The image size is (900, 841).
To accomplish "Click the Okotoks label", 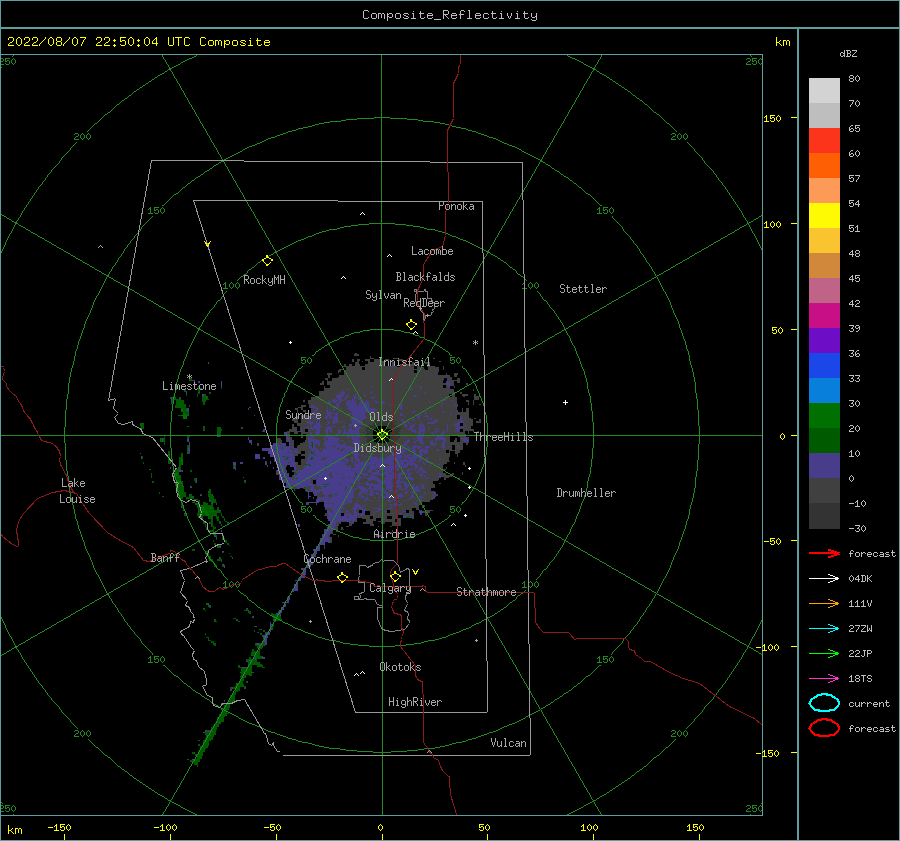I will click(401, 667).
